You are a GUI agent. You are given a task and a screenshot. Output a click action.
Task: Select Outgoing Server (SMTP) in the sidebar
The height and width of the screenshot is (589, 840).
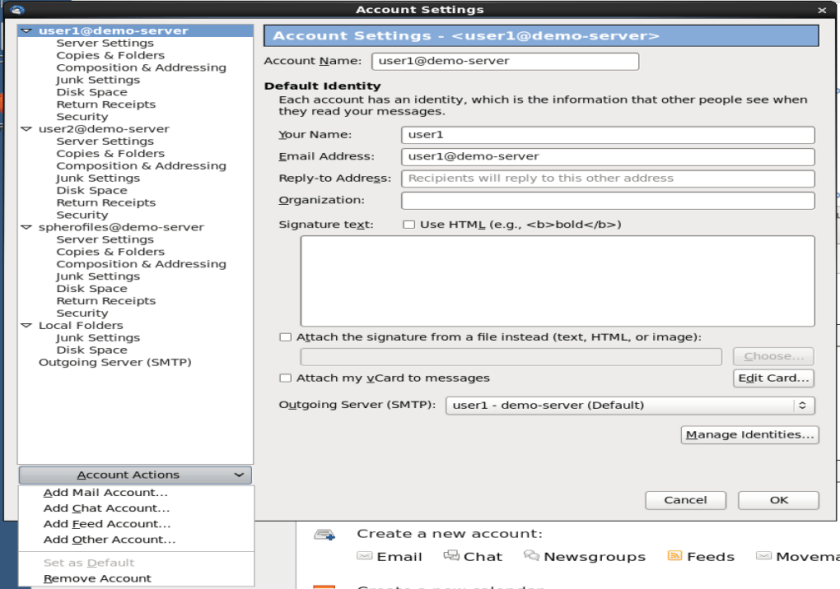tap(114, 362)
